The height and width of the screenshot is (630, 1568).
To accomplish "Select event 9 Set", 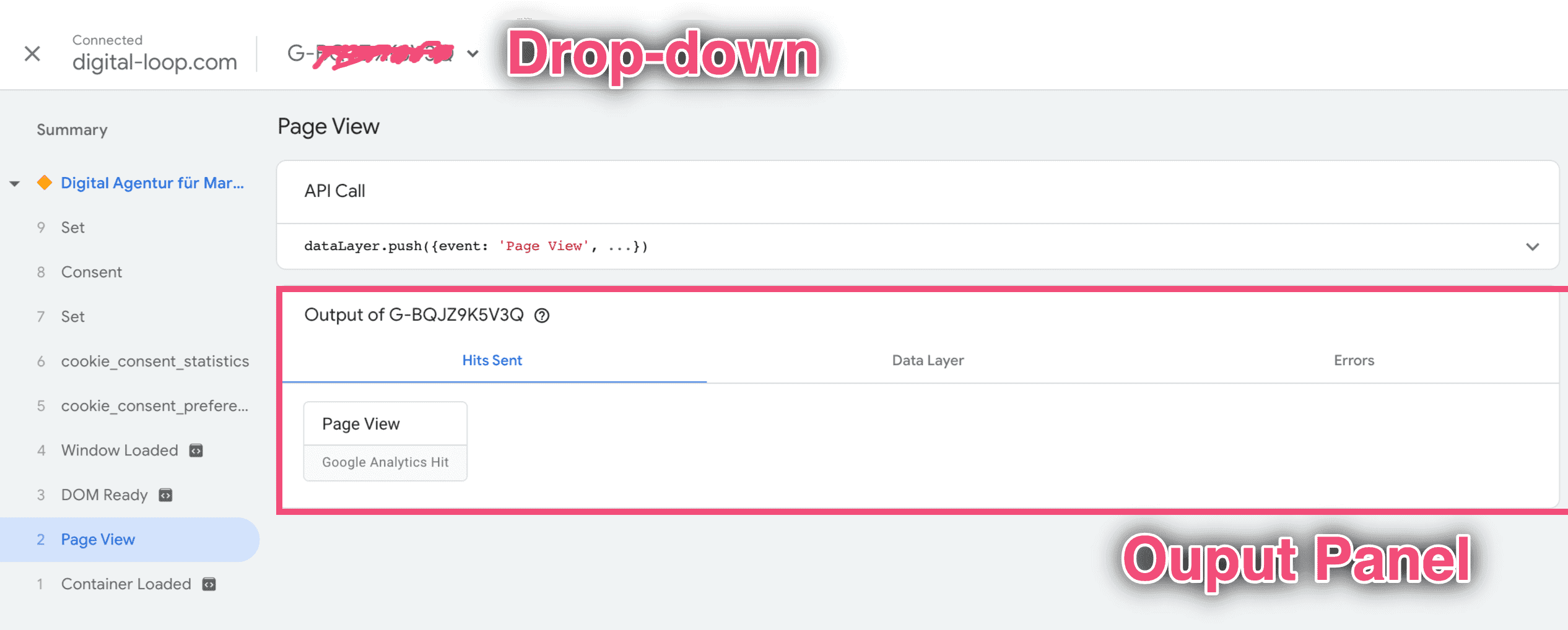I will pyautogui.click(x=130, y=228).
